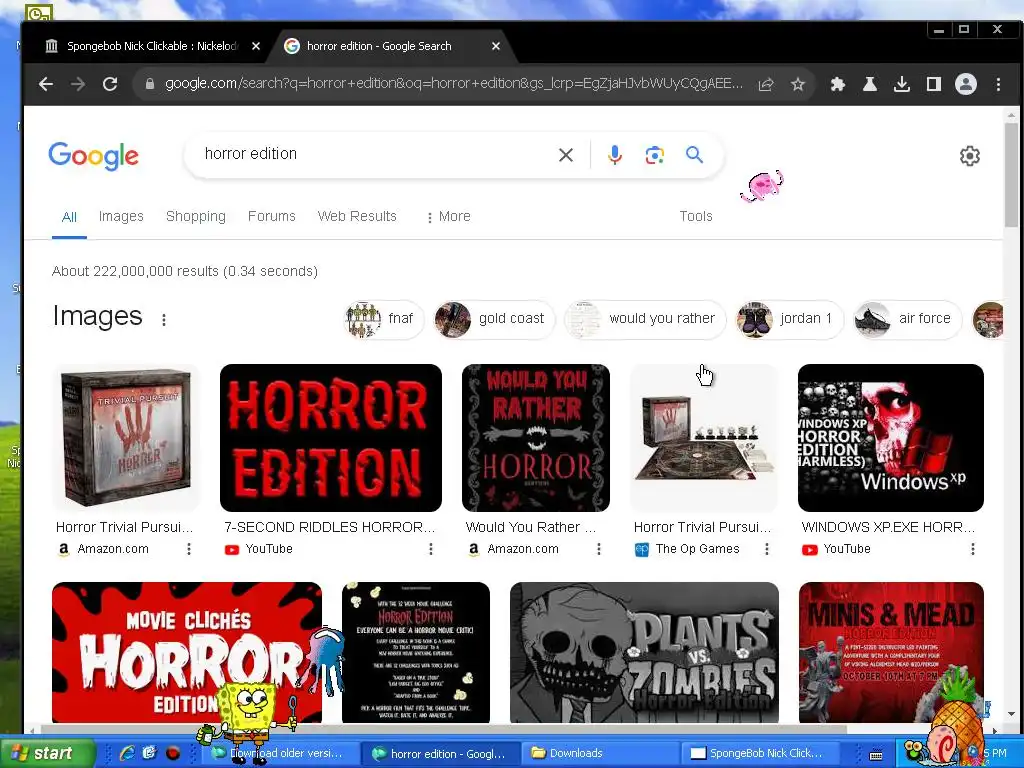The height and width of the screenshot is (768, 1024).
Task: Open Chrome downloads icon
Action: [x=902, y=84]
